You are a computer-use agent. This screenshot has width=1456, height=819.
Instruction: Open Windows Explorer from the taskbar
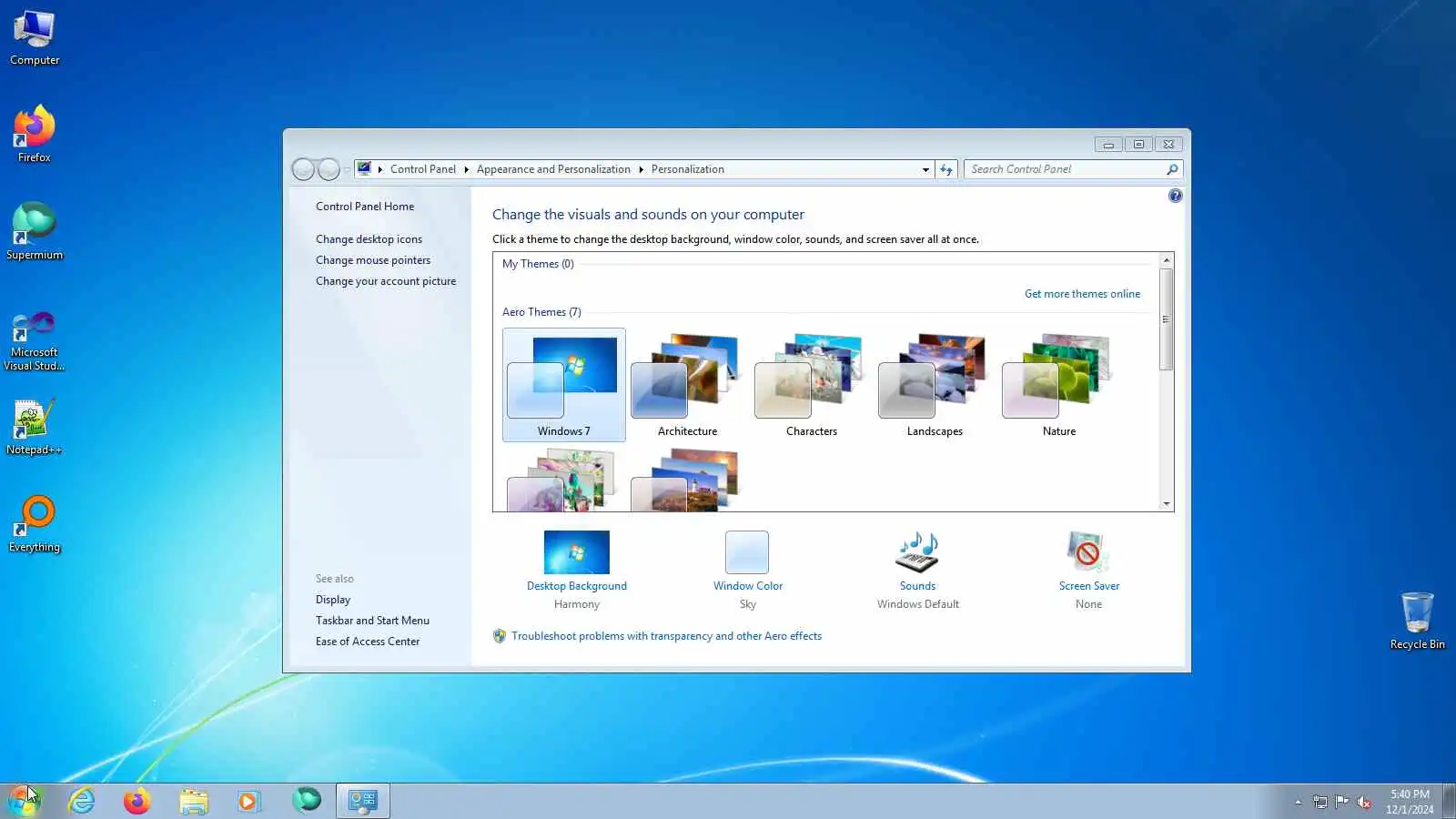193,801
